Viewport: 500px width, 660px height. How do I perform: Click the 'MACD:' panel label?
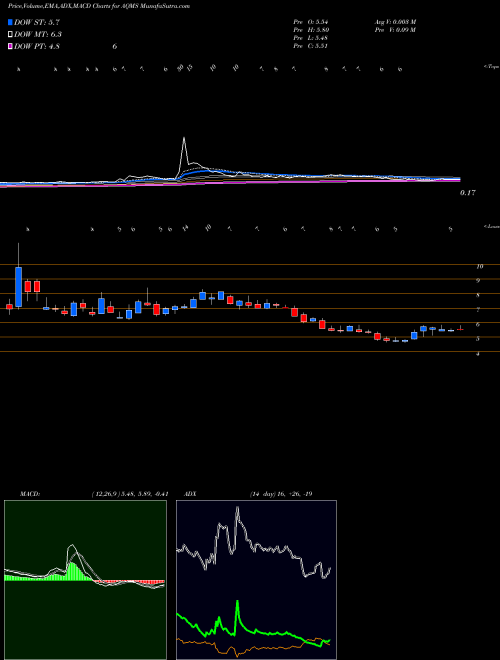click(30, 494)
